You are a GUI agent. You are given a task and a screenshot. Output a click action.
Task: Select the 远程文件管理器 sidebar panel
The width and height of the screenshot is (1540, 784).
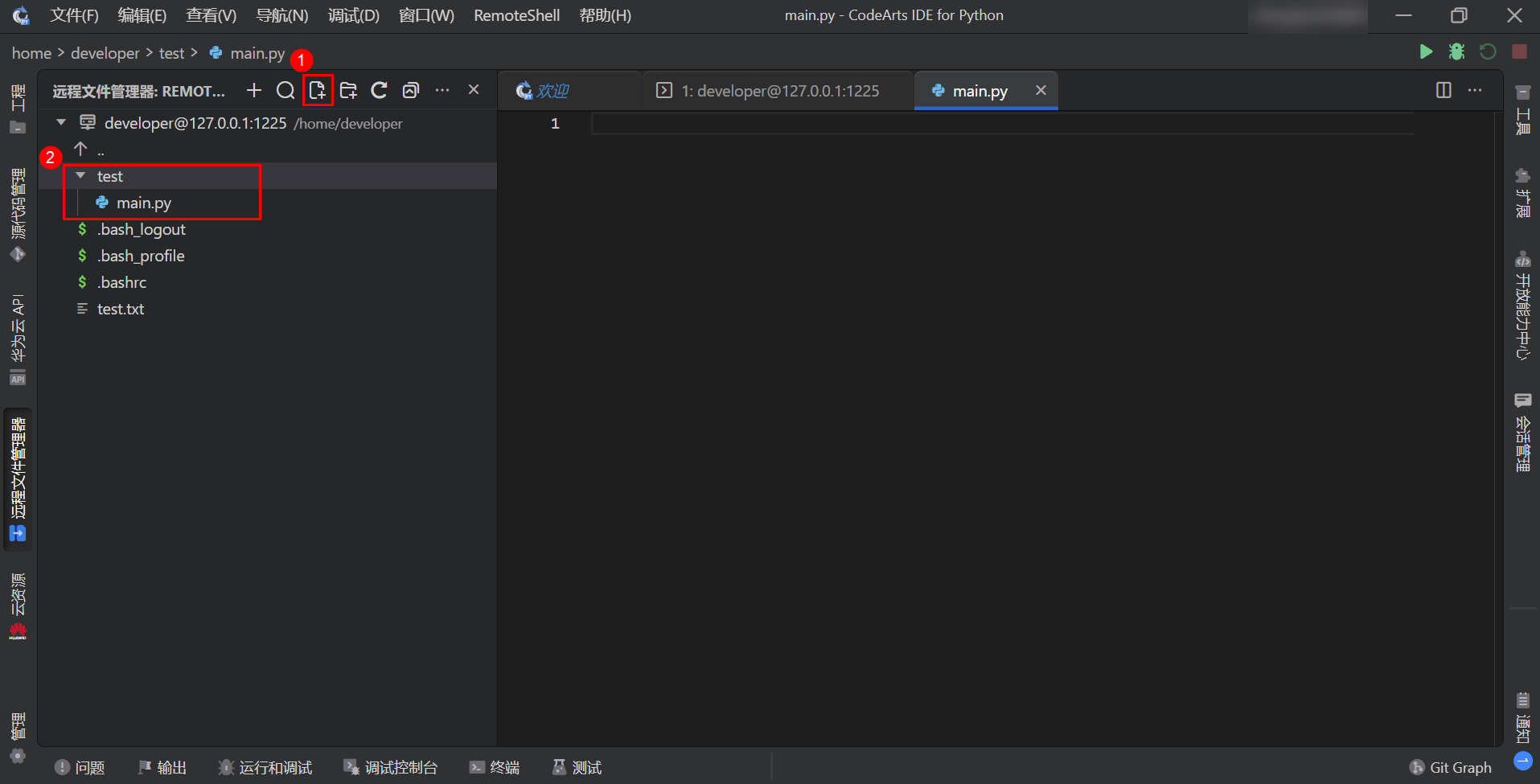coord(18,478)
